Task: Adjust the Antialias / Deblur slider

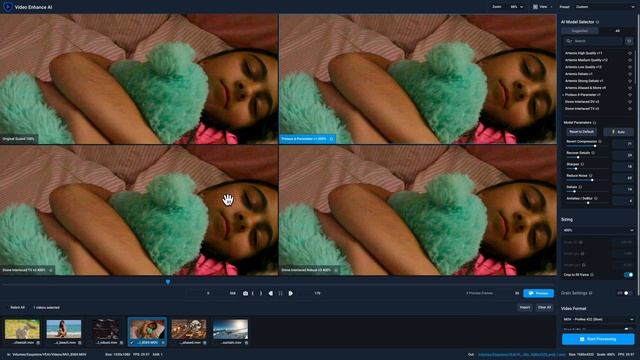Action: tap(588, 203)
